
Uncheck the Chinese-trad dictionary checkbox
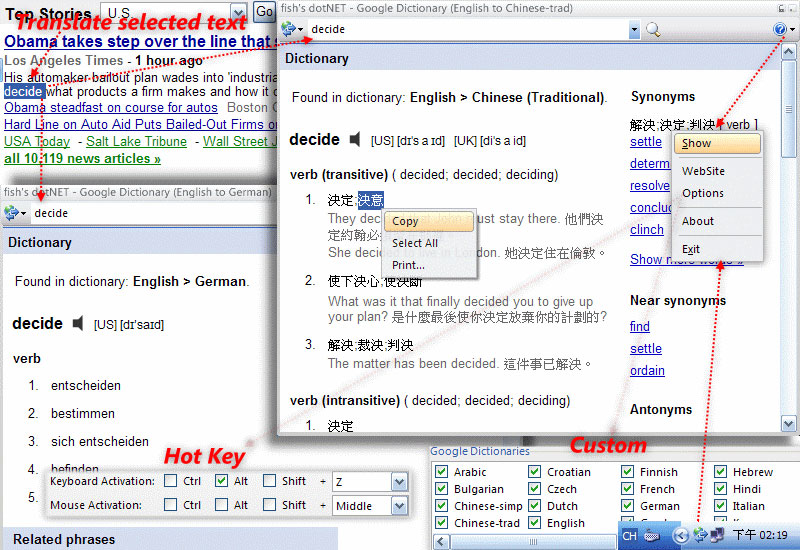point(441,522)
